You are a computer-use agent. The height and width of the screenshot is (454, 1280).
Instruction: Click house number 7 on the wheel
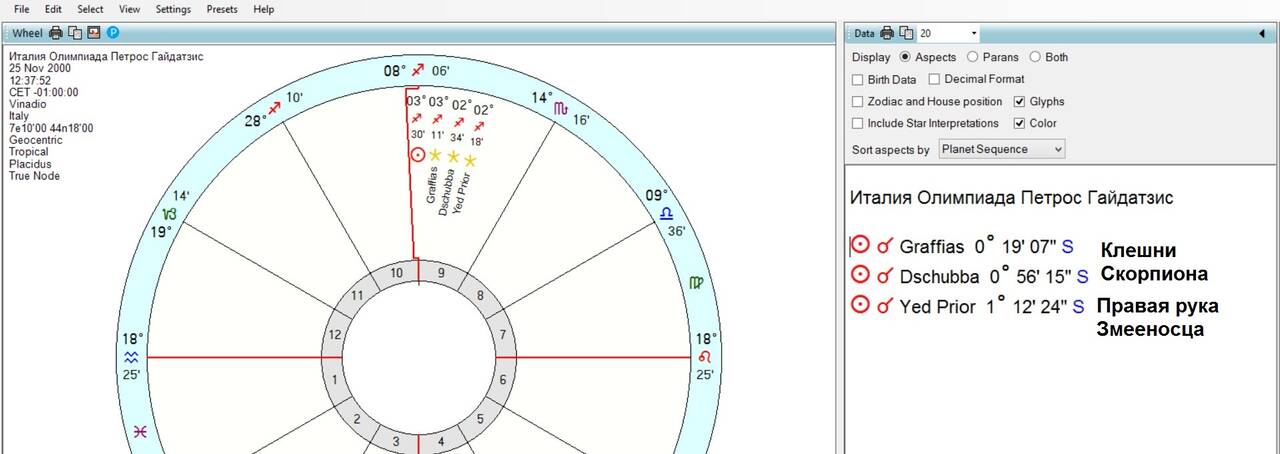tap(503, 335)
